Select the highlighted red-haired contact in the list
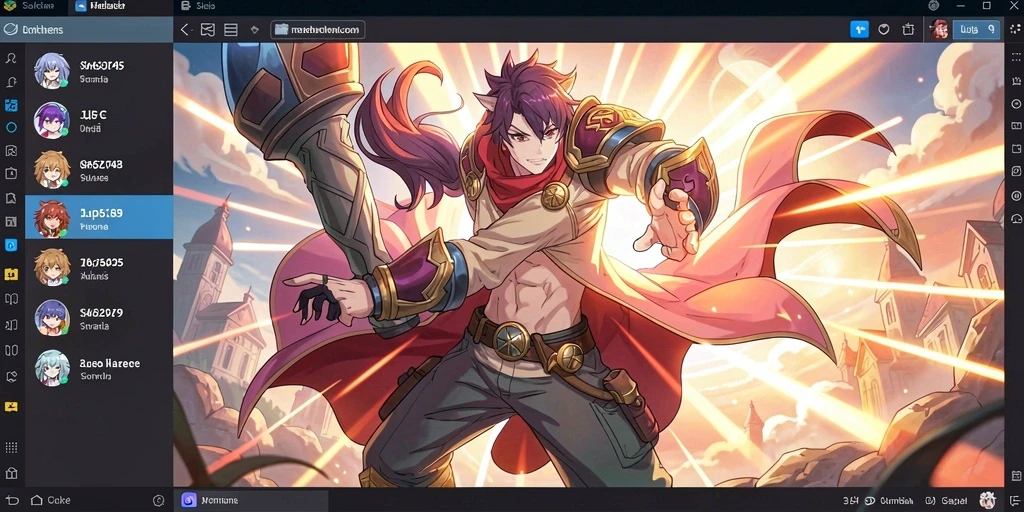Viewport: 1024px width, 512px height. pos(99,217)
